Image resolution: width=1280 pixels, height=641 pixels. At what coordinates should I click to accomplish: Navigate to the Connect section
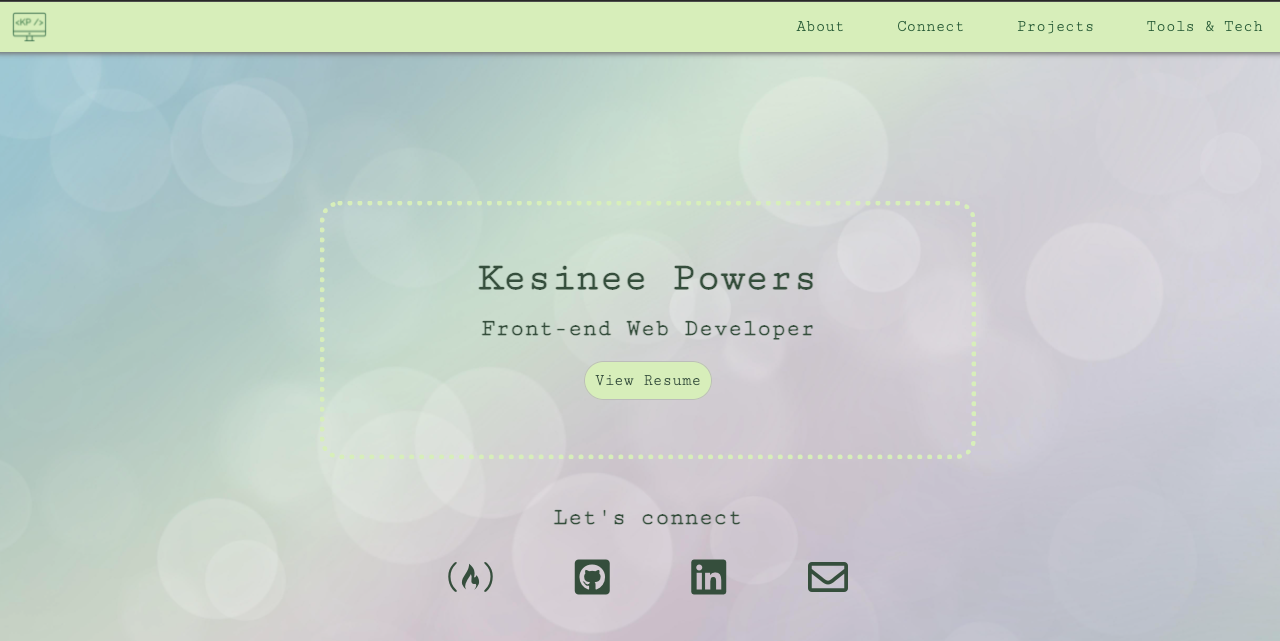click(930, 26)
